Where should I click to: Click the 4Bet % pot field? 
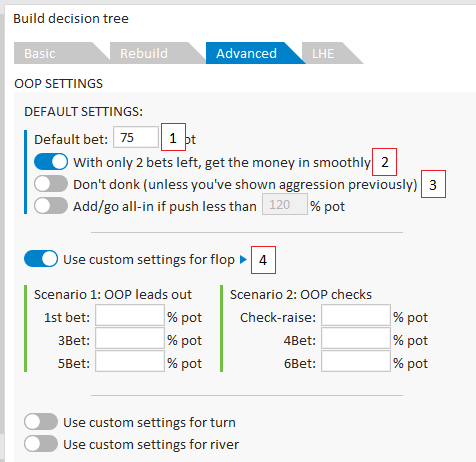click(356, 338)
